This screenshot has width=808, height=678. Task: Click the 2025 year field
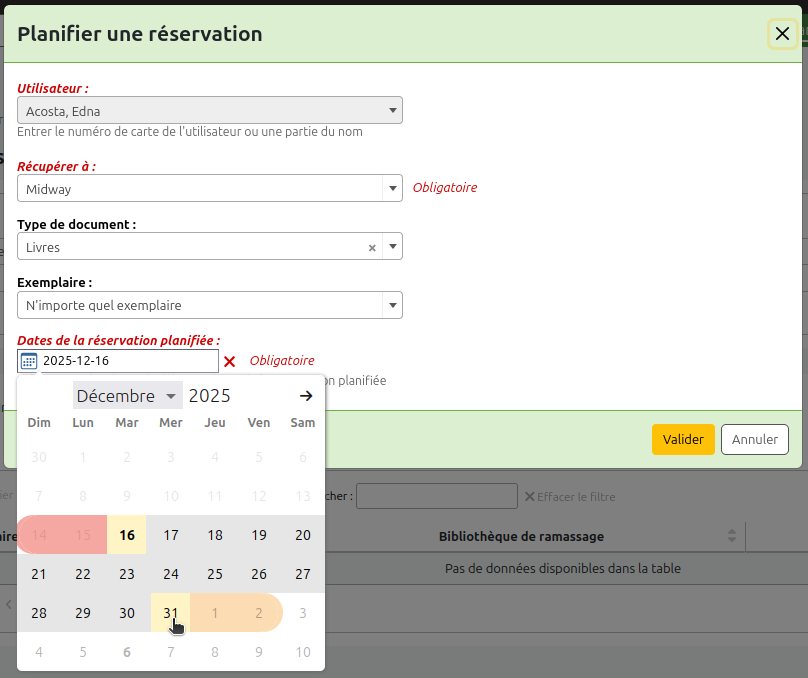tap(210, 396)
